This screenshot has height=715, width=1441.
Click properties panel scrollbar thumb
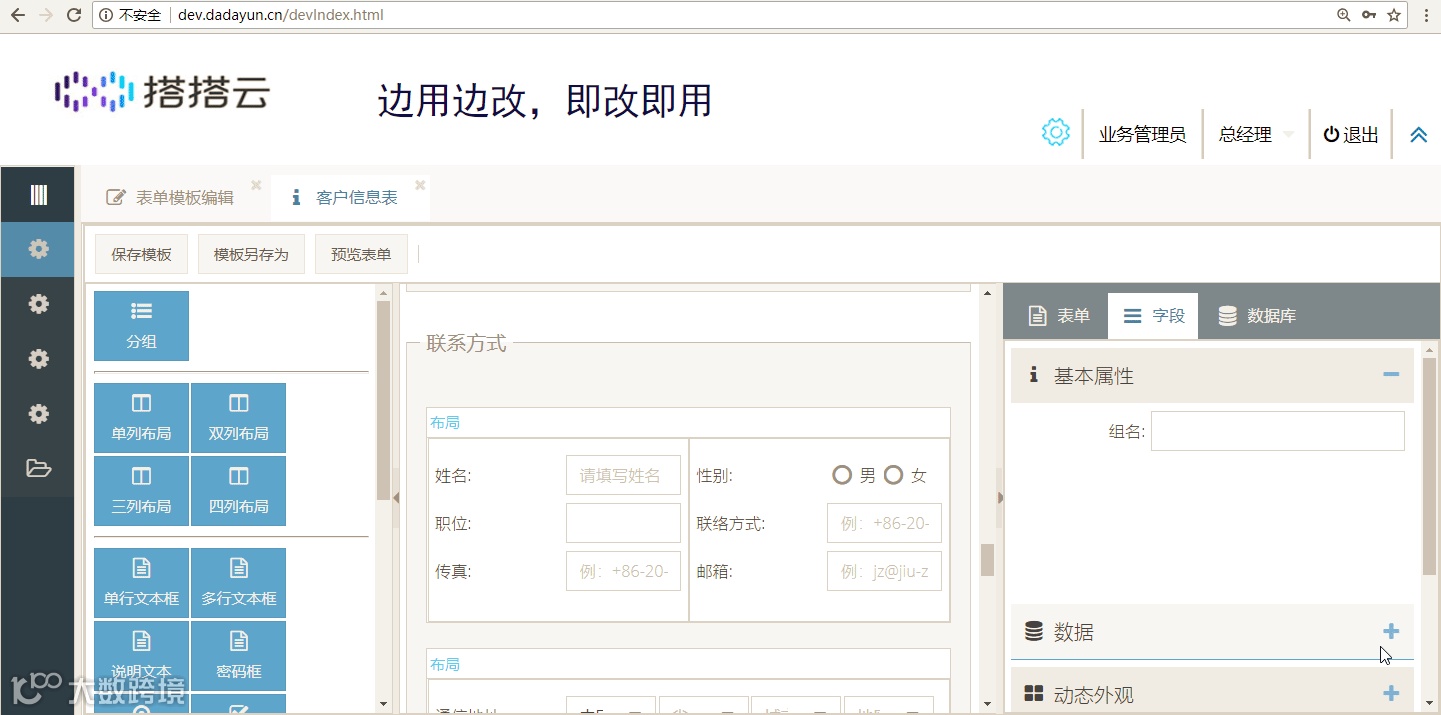[x=1429, y=465]
